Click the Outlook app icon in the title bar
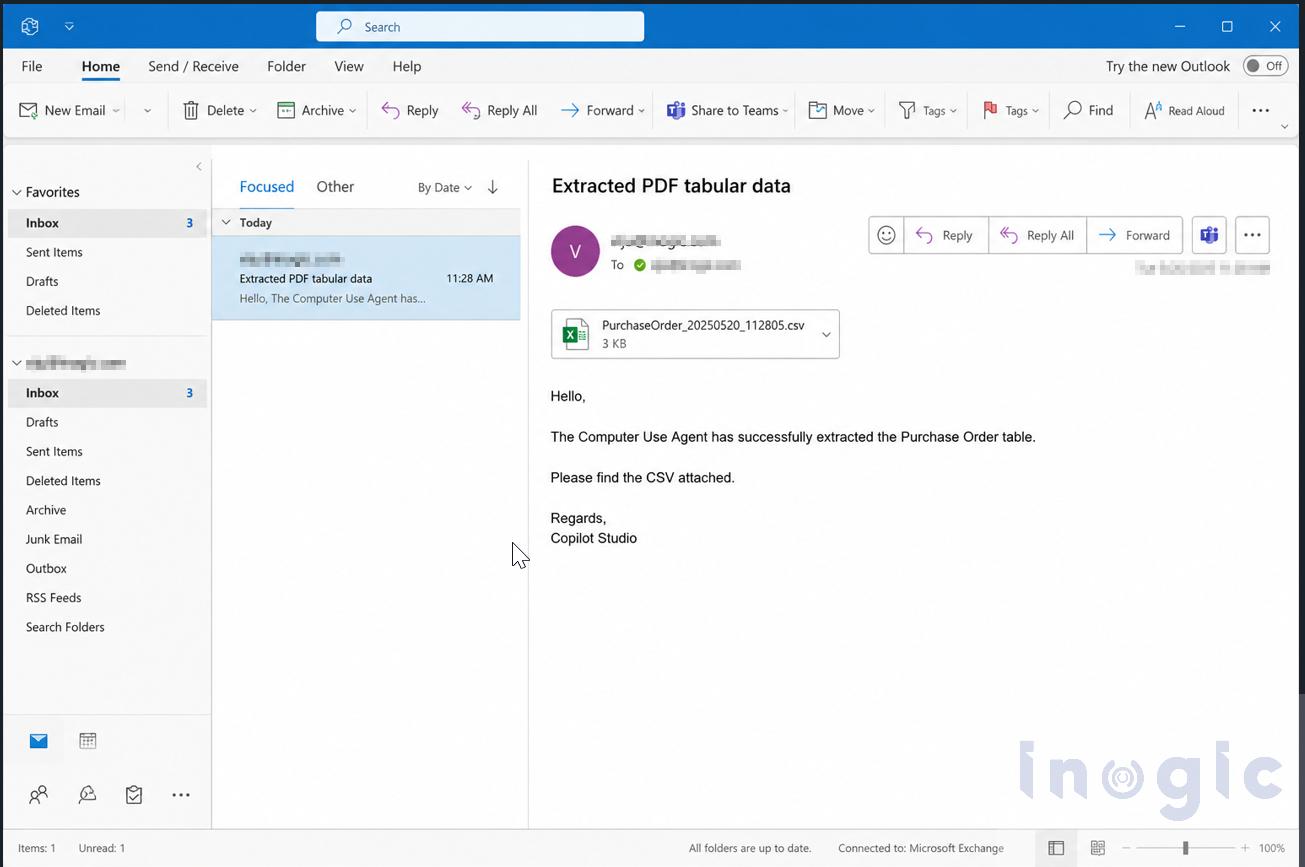Viewport: 1305px width, 867px height. point(30,26)
